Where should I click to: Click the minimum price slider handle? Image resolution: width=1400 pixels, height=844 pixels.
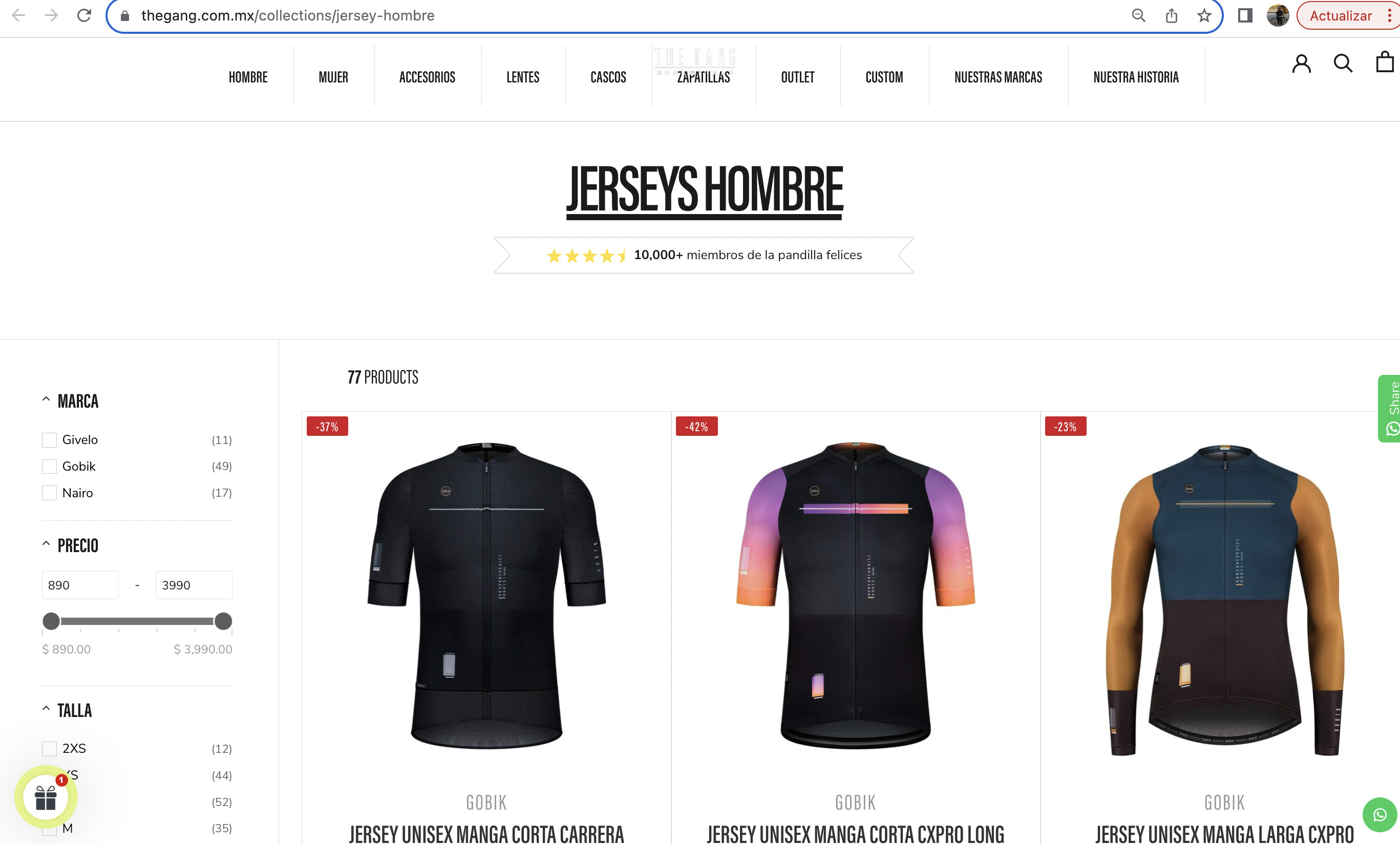pos(51,621)
